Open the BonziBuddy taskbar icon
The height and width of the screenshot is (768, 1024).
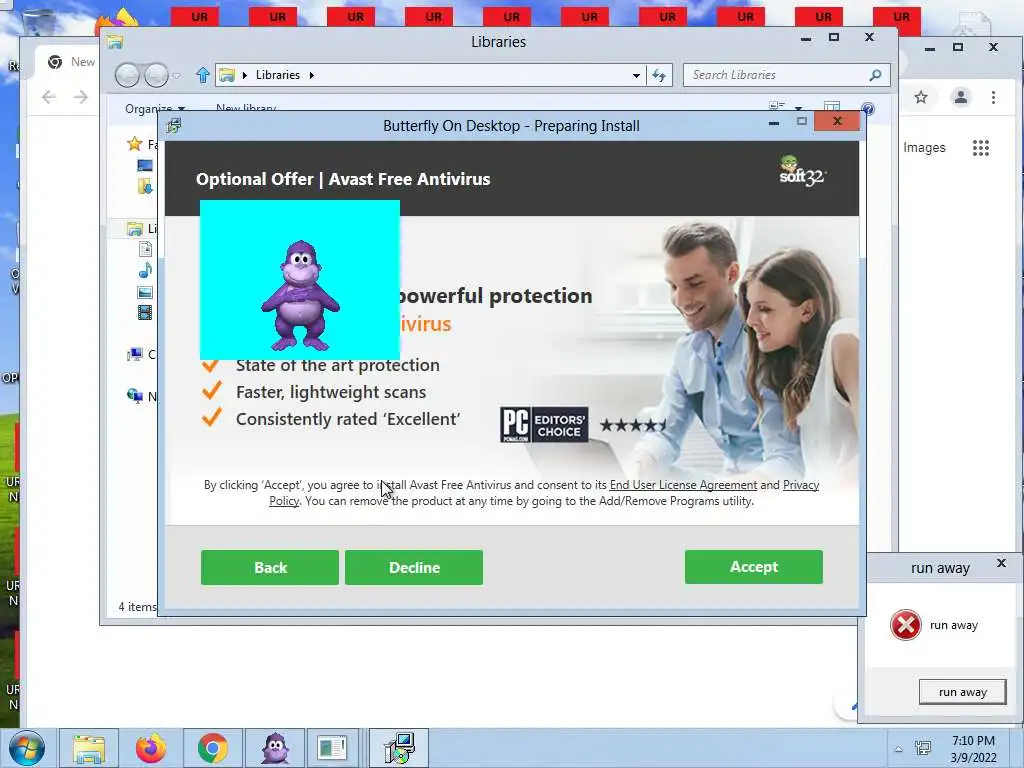[x=275, y=748]
